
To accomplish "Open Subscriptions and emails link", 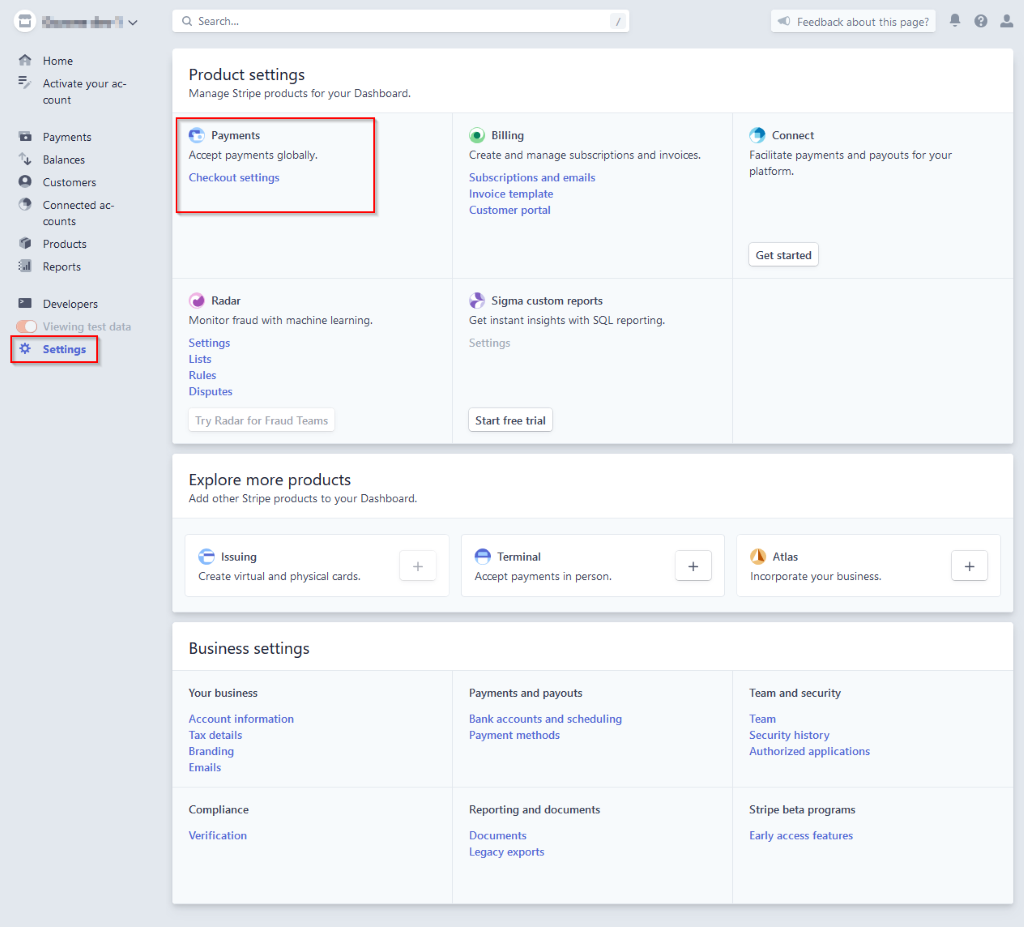I will point(532,177).
